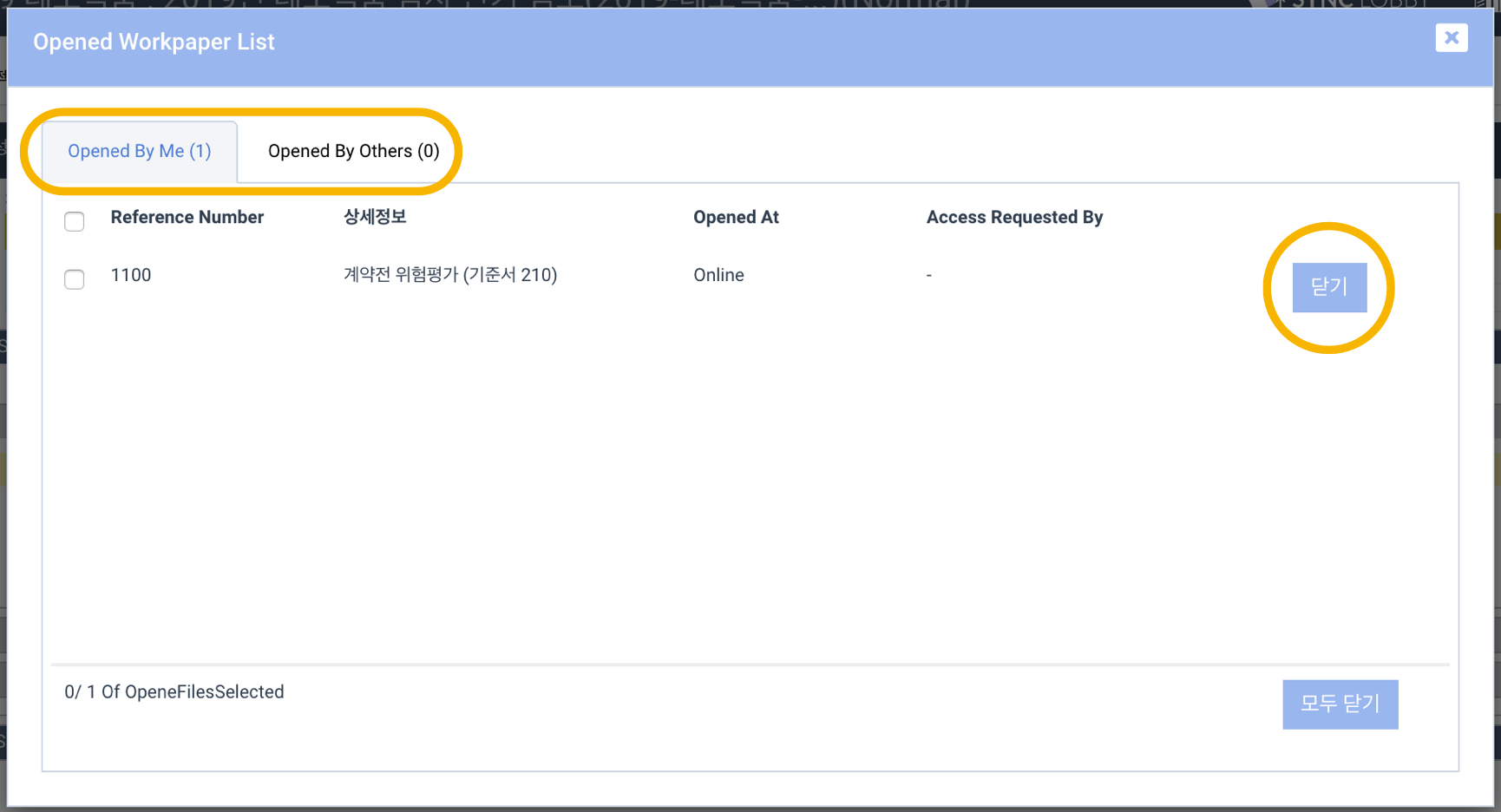The height and width of the screenshot is (812, 1501).
Task: Click the Reference Number column header
Action: click(x=187, y=217)
